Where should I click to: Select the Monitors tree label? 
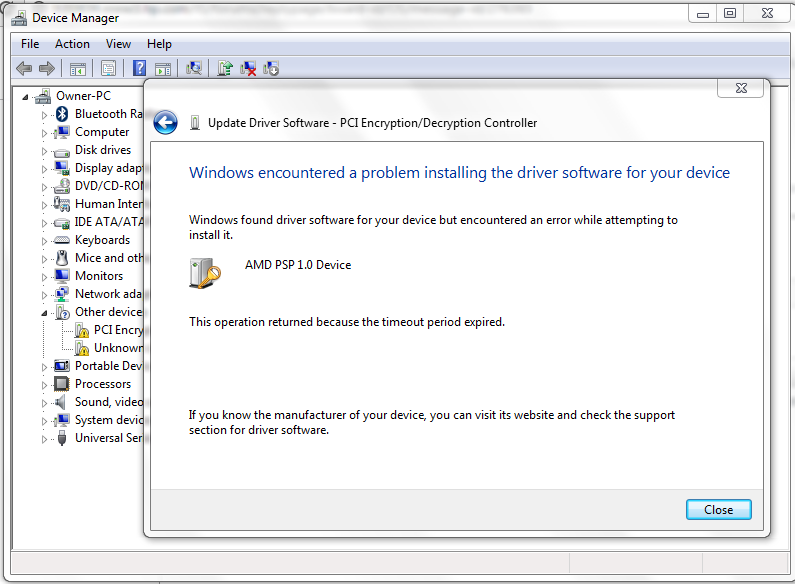pyautogui.click(x=99, y=276)
